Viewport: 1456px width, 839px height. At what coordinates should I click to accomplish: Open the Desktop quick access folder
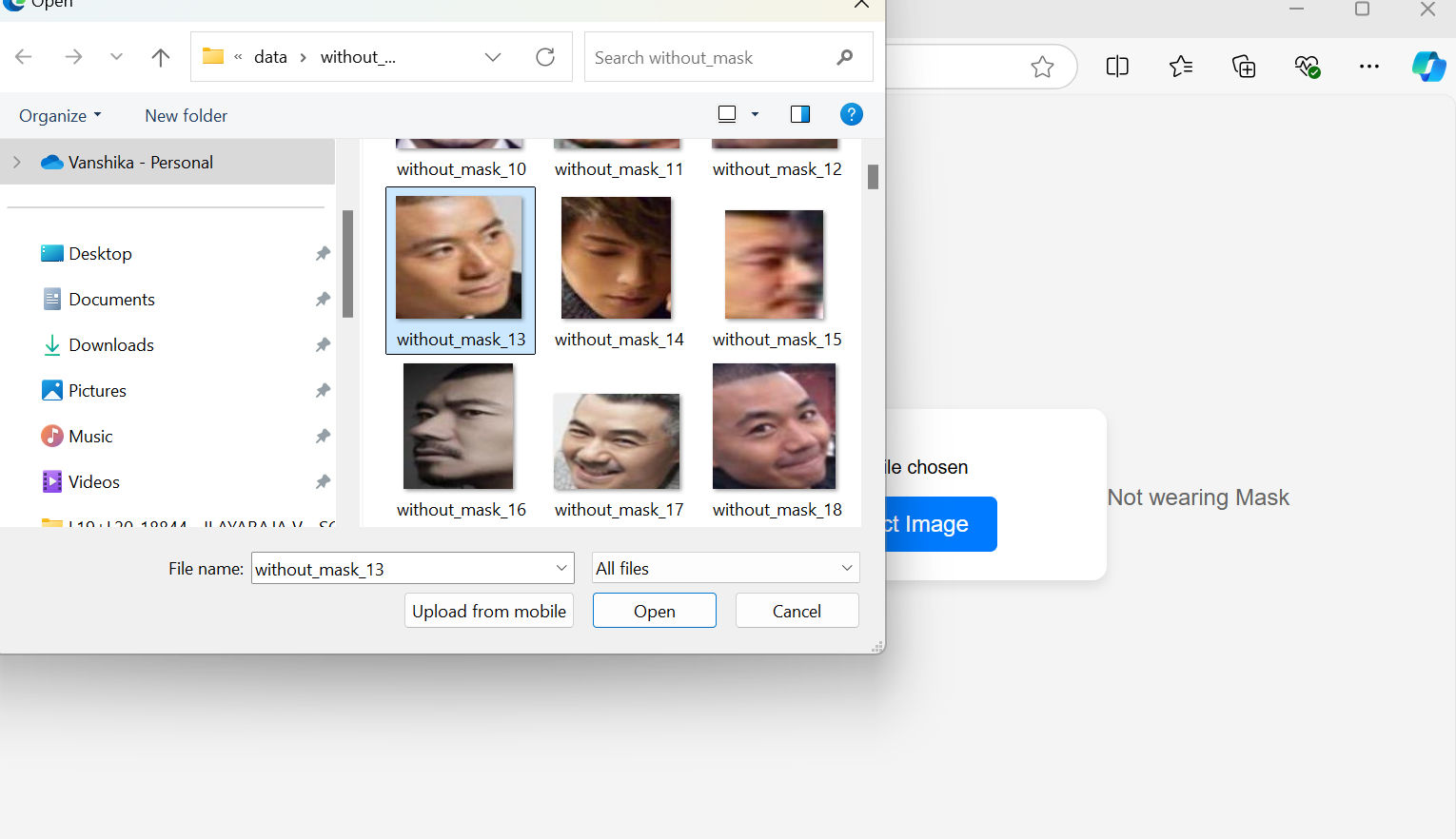[x=100, y=254]
